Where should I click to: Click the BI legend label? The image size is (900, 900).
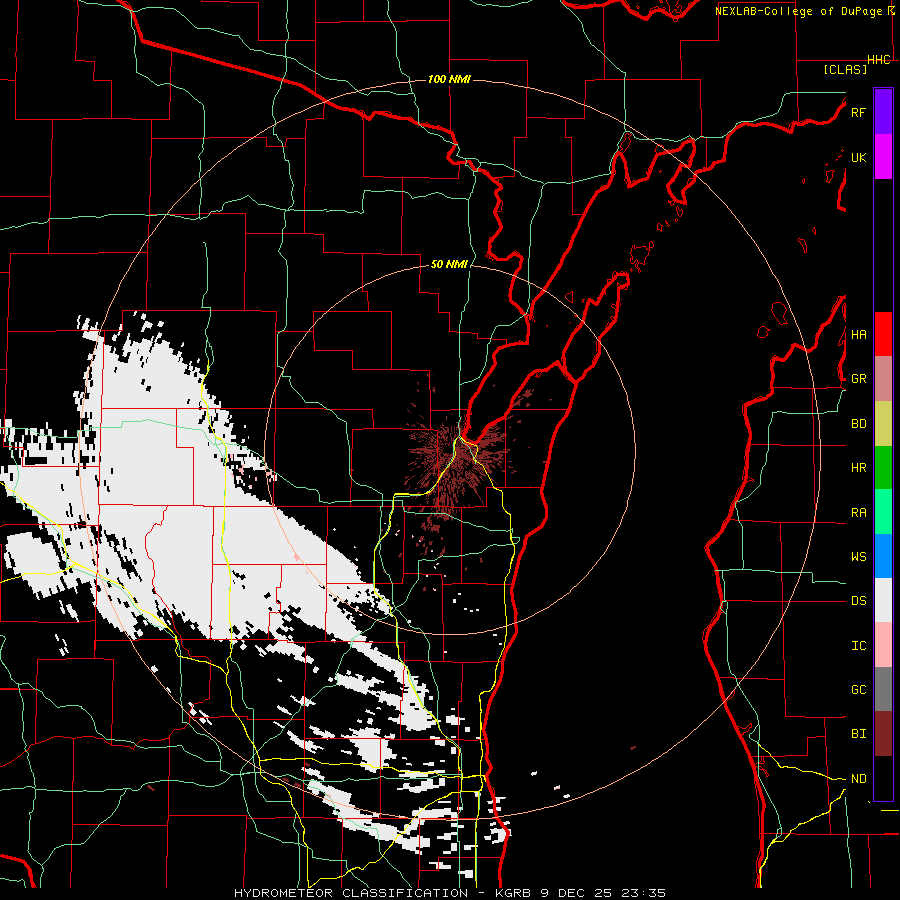point(858,734)
